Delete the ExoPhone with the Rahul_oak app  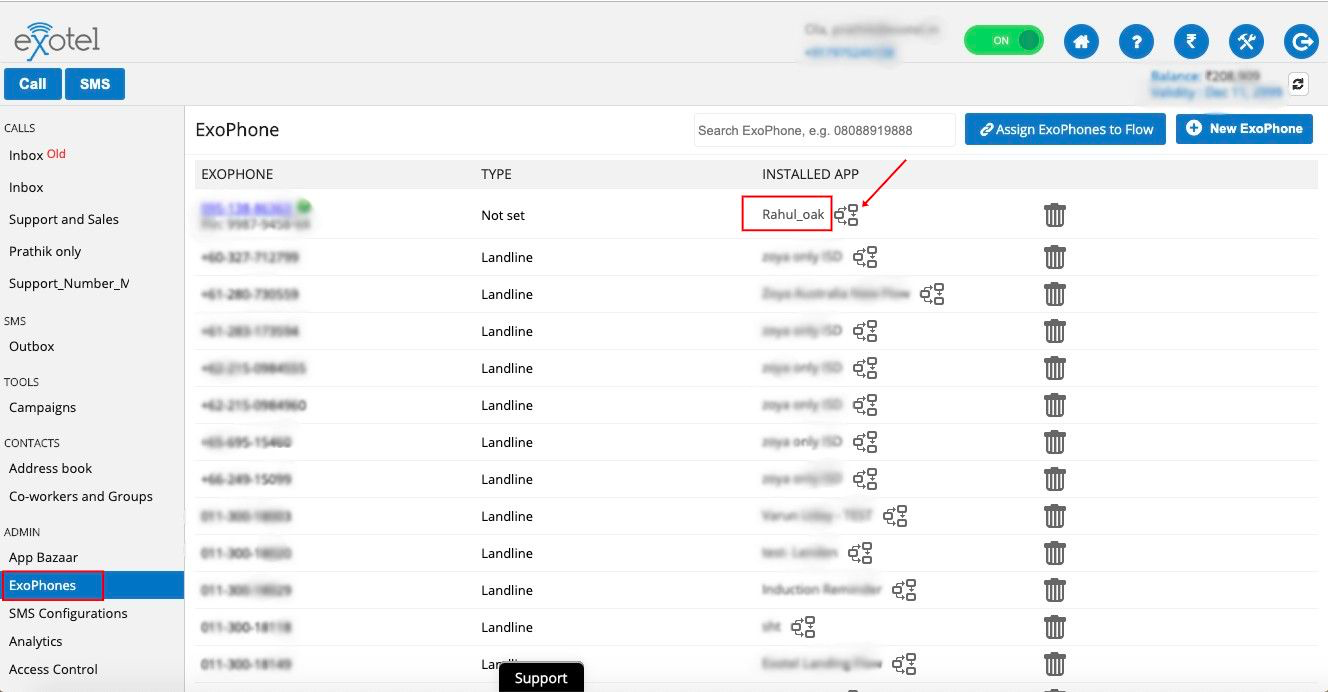click(1054, 215)
